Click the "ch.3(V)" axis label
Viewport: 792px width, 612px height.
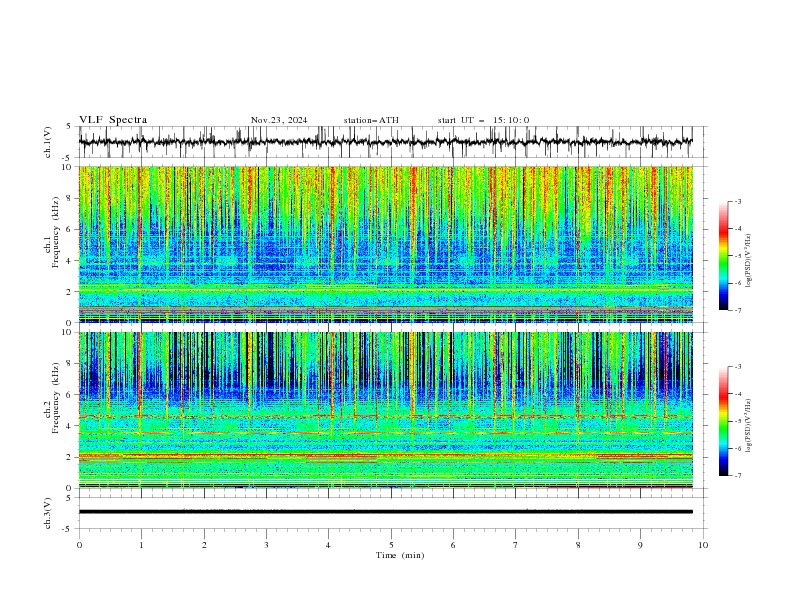click(x=48, y=513)
